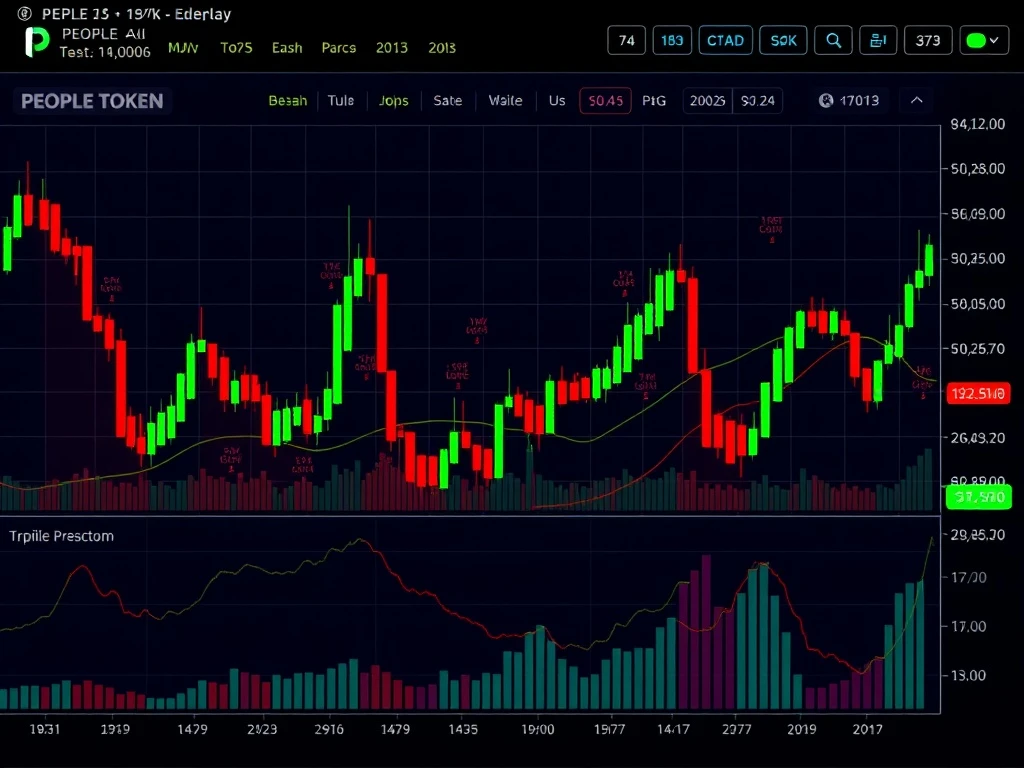Open the green status dropdown
This screenshot has width=1024, height=768.
pyautogui.click(x=984, y=40)
